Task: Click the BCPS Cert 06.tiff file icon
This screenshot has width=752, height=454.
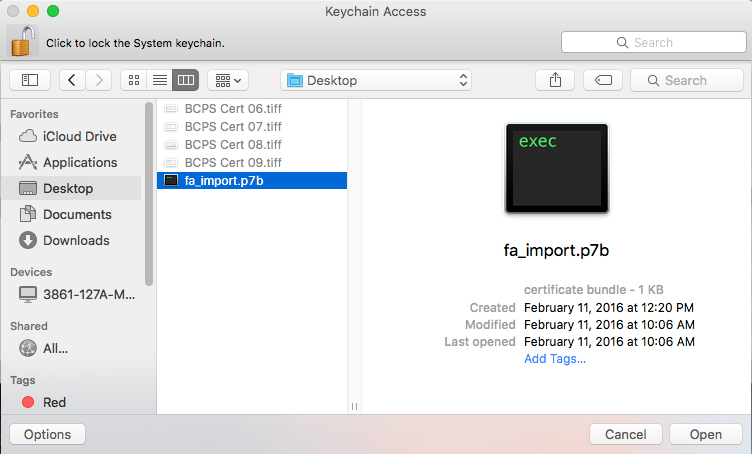Action: (x=171, y=109)
